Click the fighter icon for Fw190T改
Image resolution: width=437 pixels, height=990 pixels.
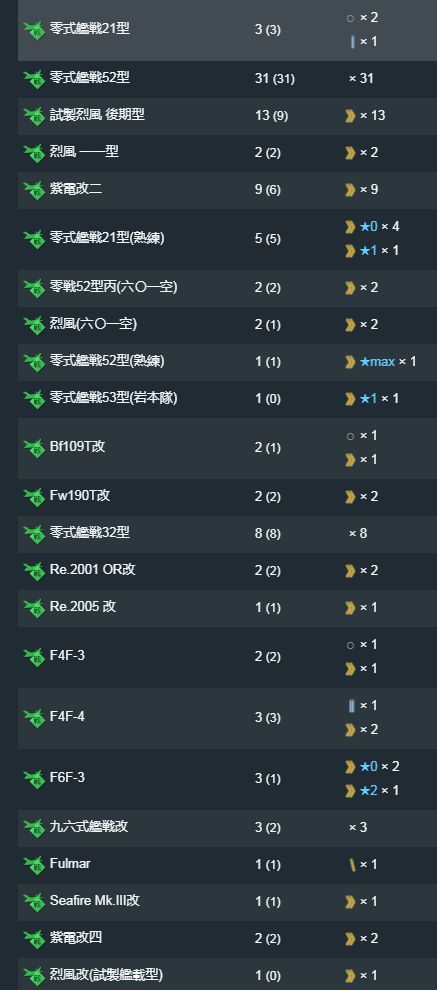tap(33, 497)
